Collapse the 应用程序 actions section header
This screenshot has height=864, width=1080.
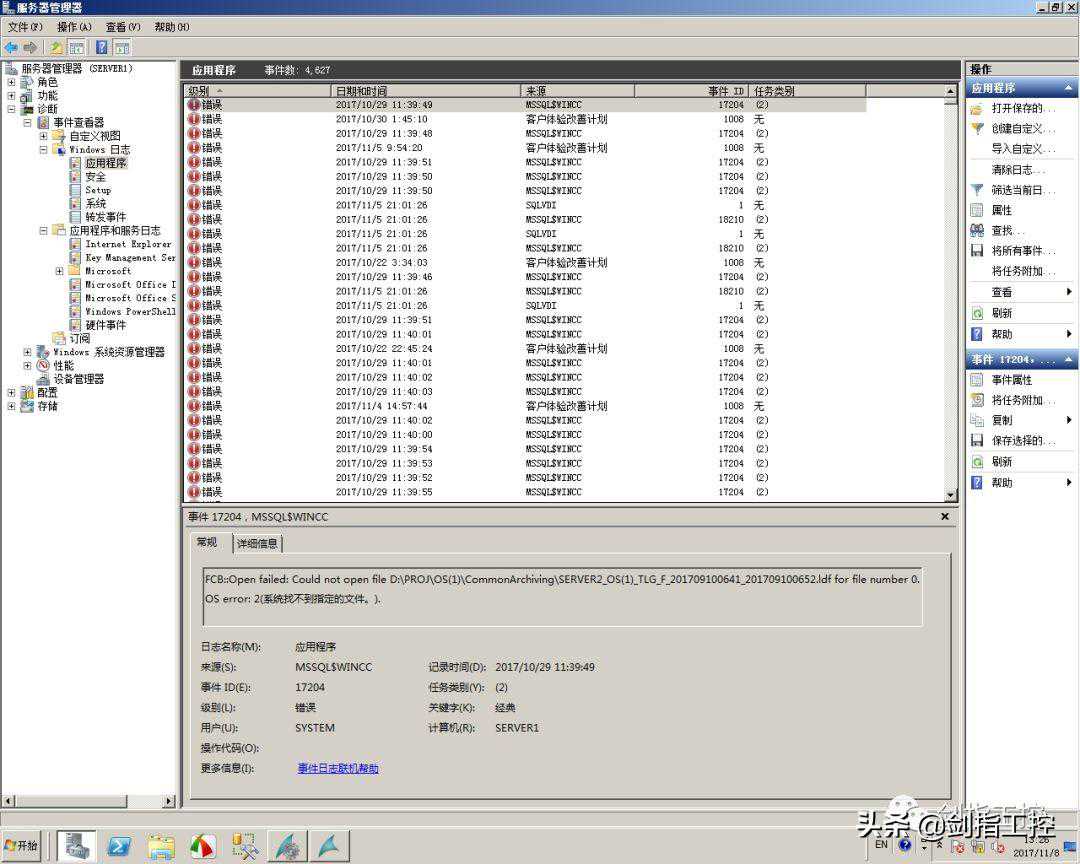tap(1069, 89)
